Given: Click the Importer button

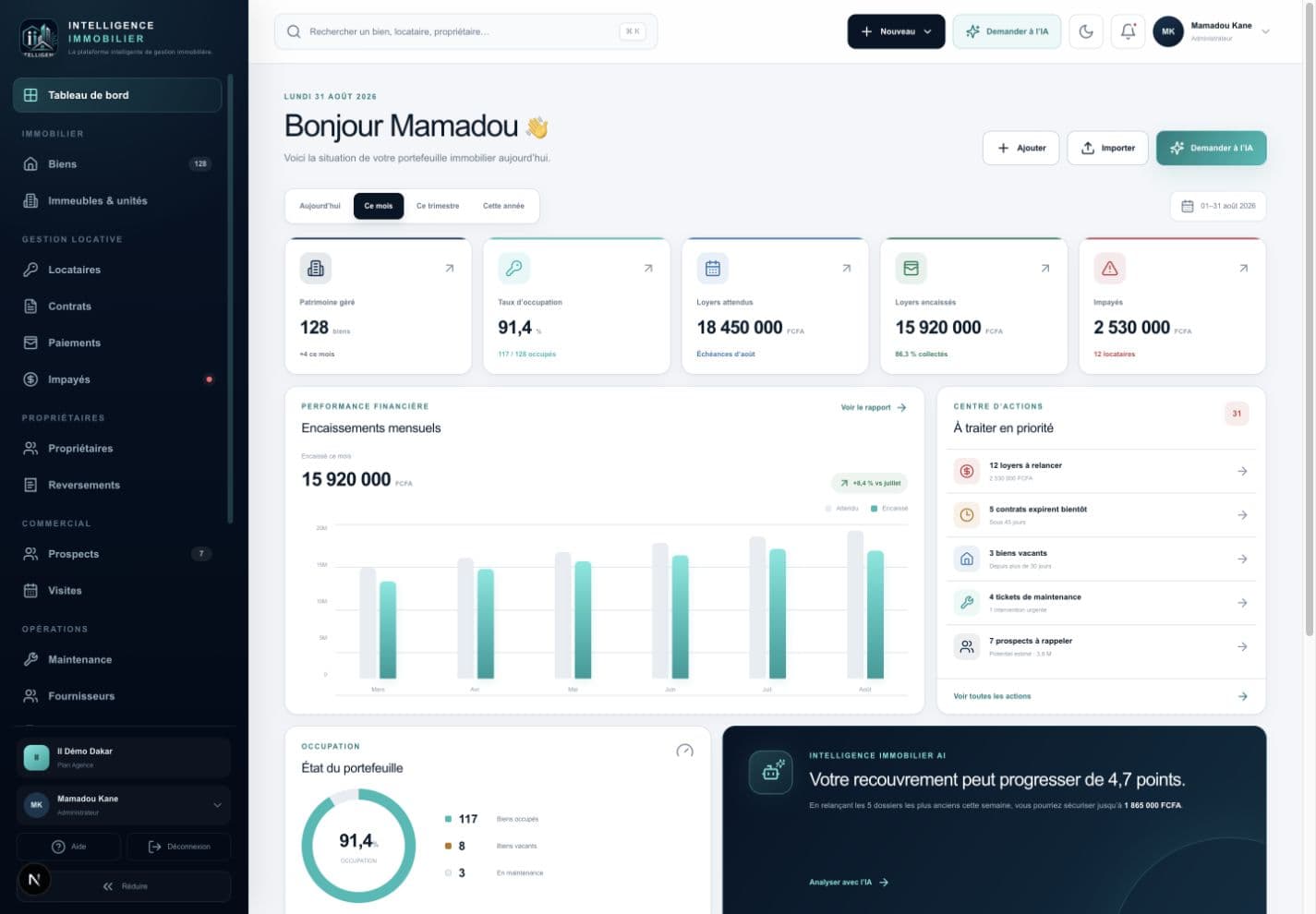Looking at the screenshot, I should (x=1107, y=148).
